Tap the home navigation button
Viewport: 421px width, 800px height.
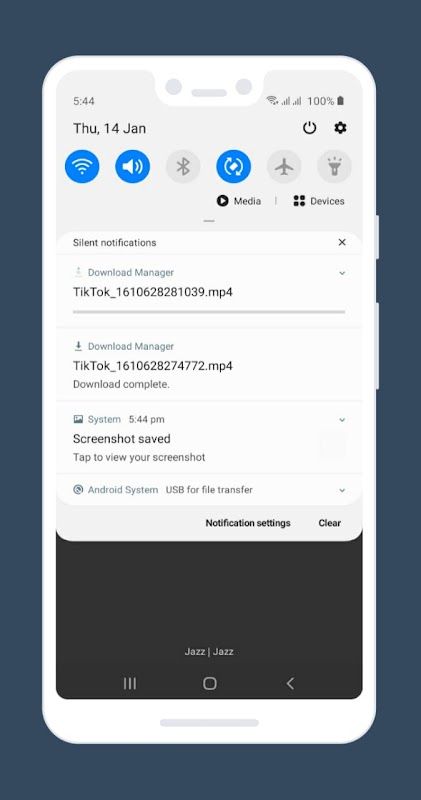(x=210, y=684)
